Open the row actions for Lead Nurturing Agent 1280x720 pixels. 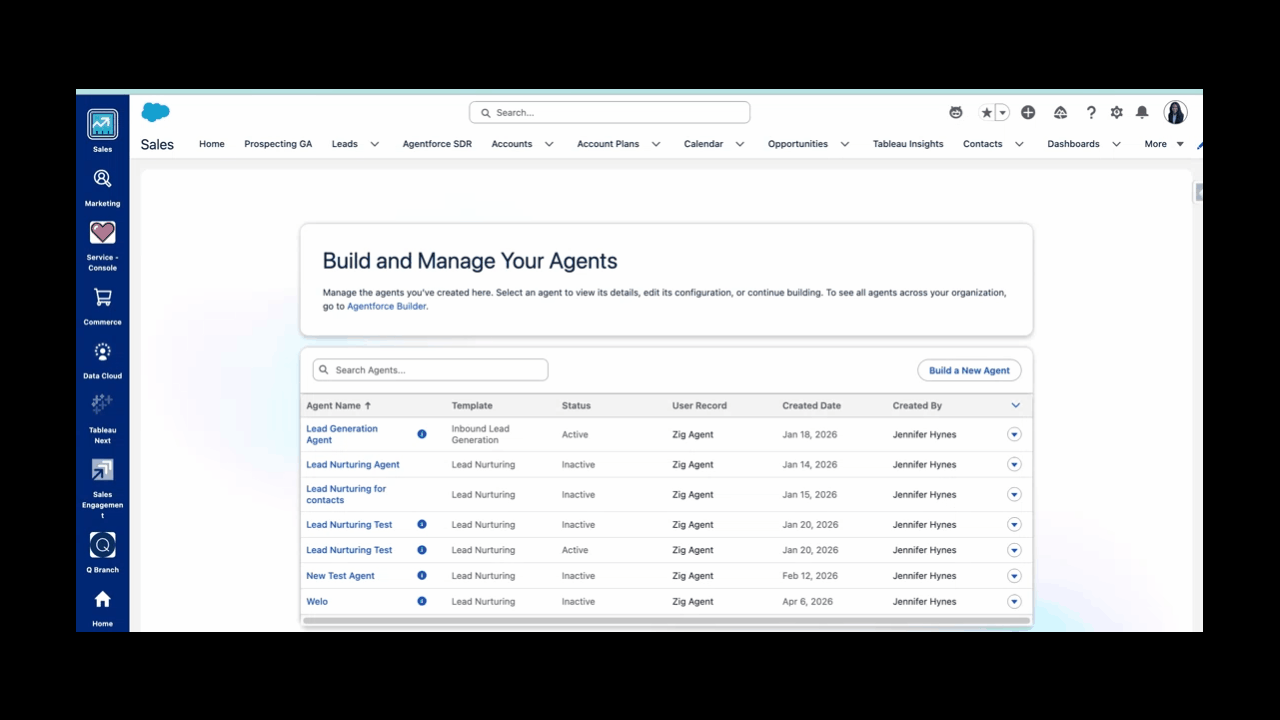(x=1014, y=464)
